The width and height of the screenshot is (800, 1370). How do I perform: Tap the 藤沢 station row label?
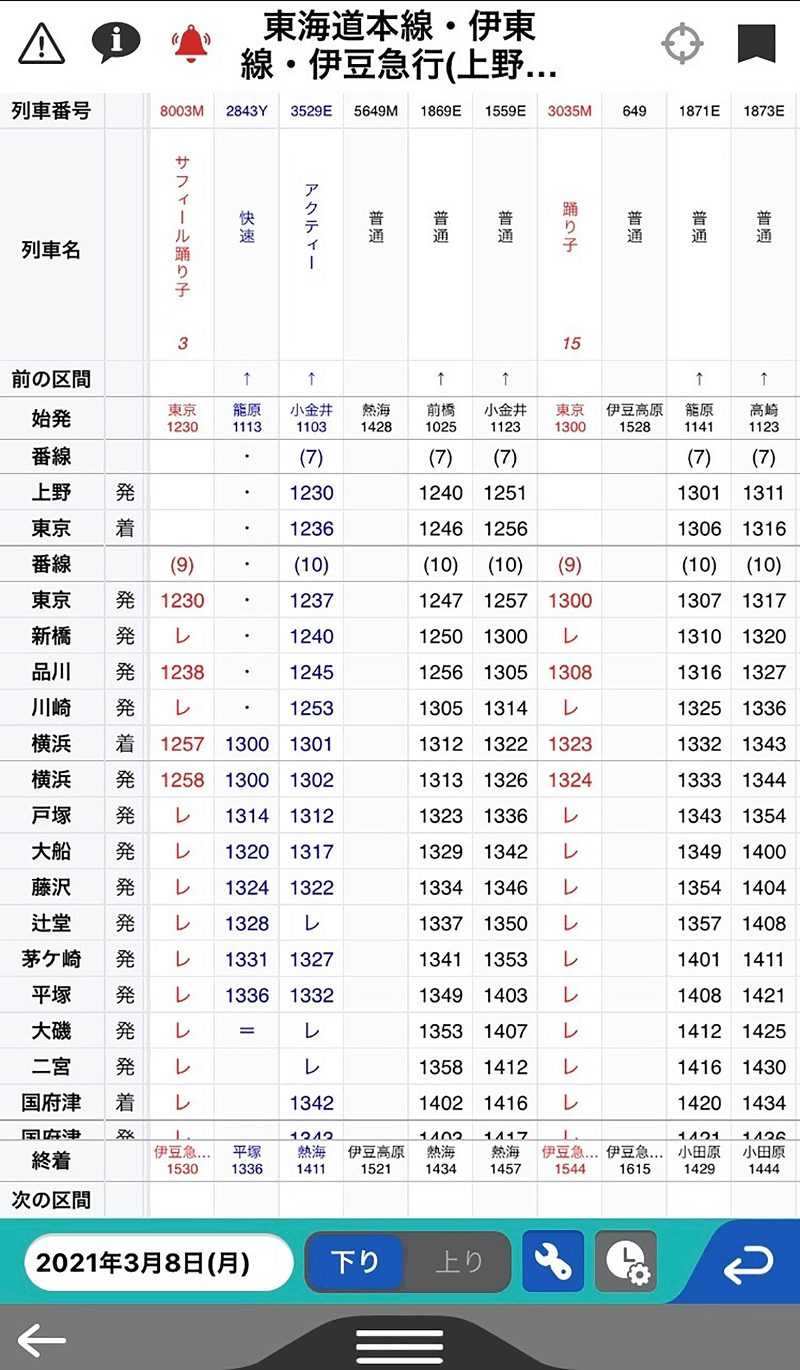[51, 887]
